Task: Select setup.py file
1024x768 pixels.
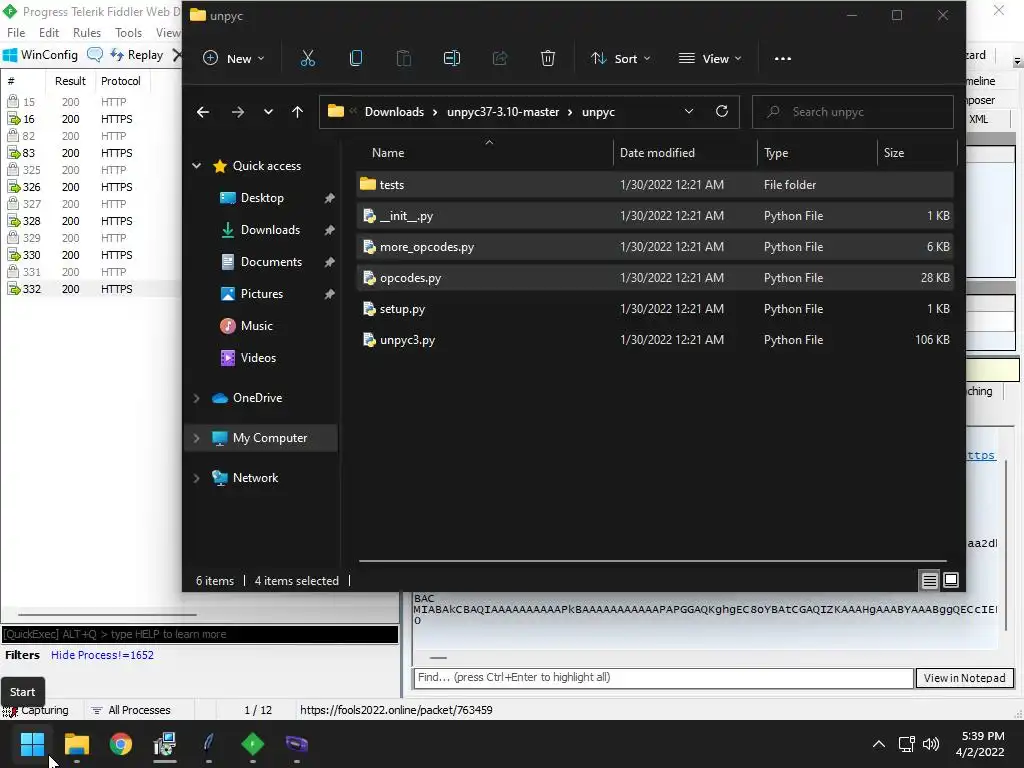Action: 655,309
